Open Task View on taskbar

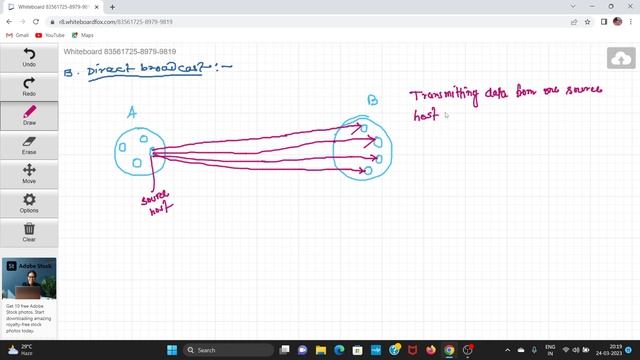pyautogui.click(x=284, y=350)
